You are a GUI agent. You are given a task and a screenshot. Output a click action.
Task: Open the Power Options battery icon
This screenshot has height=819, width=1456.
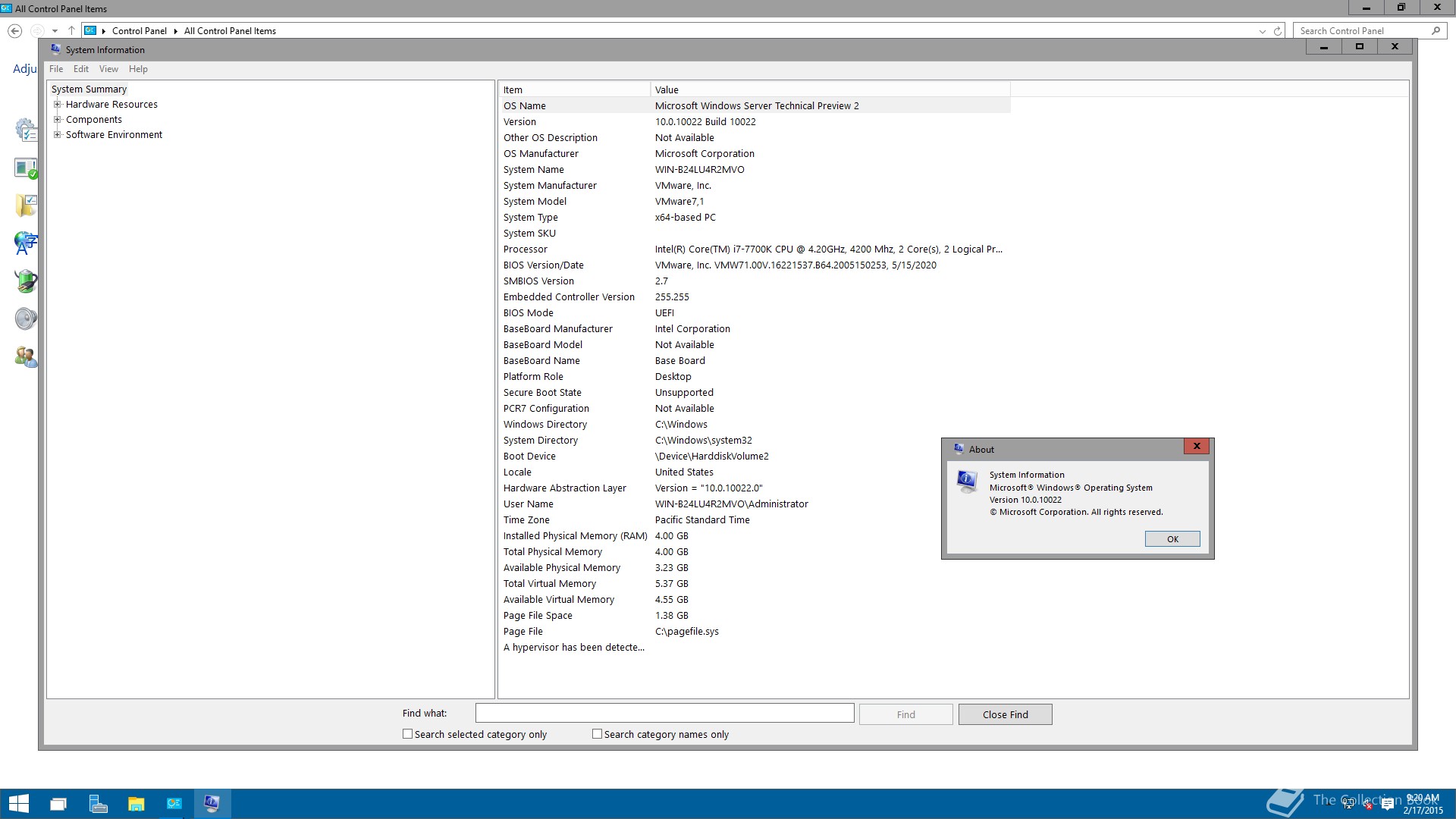click(x=26, y=281)
